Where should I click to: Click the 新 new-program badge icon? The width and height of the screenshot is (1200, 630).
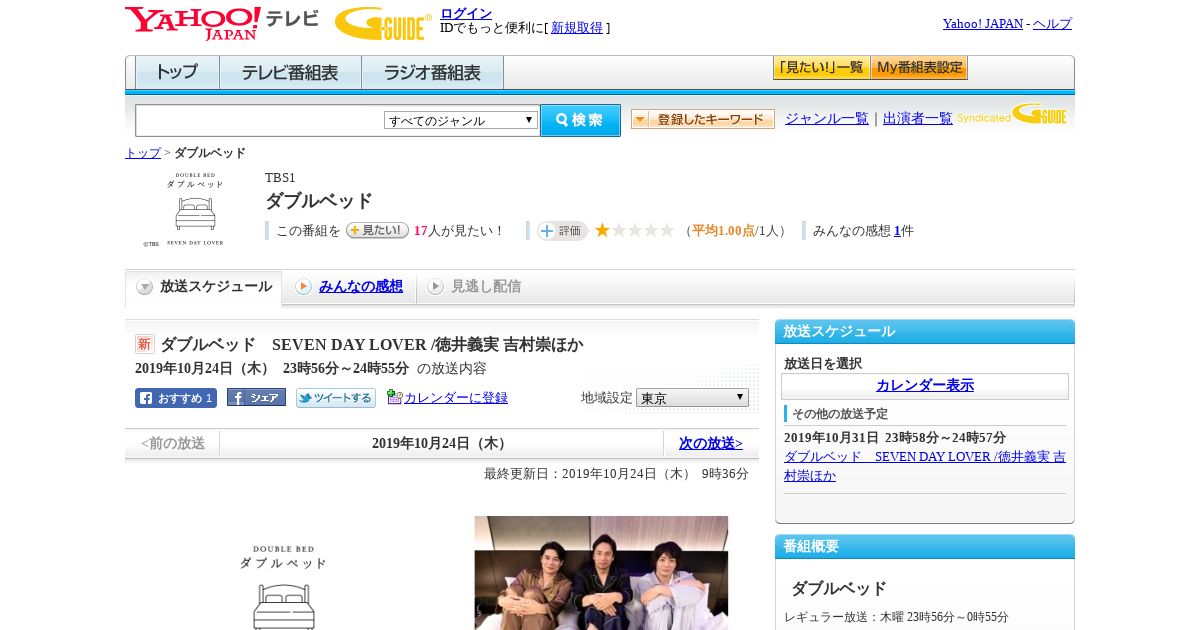pyautogui.click(x=145, y=344)
